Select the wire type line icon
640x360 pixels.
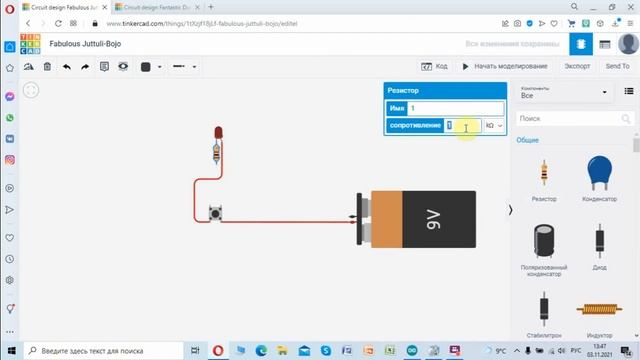tap(179, 67)
